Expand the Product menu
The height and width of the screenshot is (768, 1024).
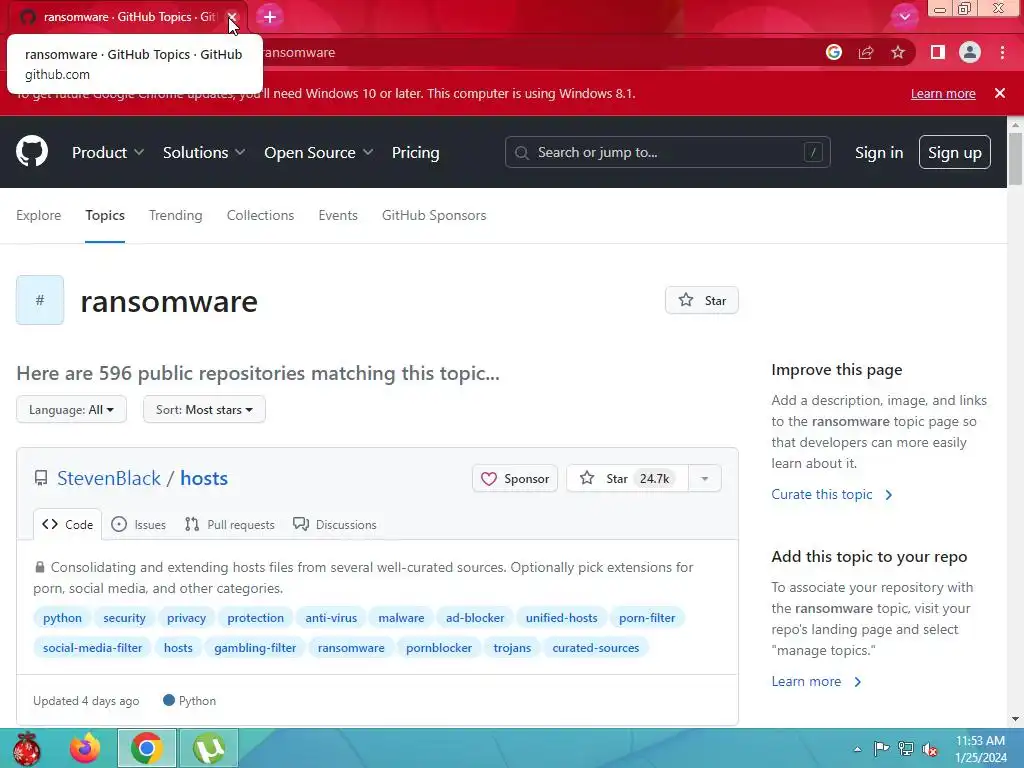point(108,153)
